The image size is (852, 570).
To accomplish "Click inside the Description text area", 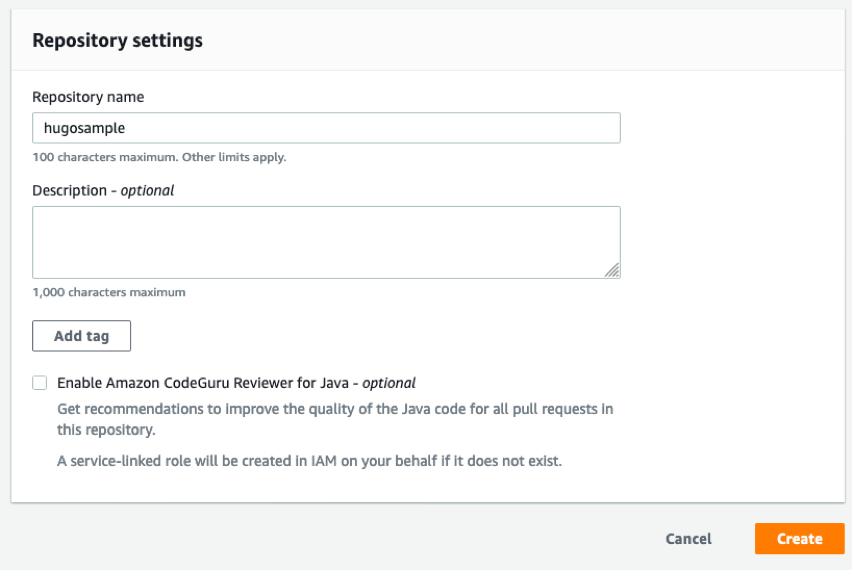I will coord(326,242).
